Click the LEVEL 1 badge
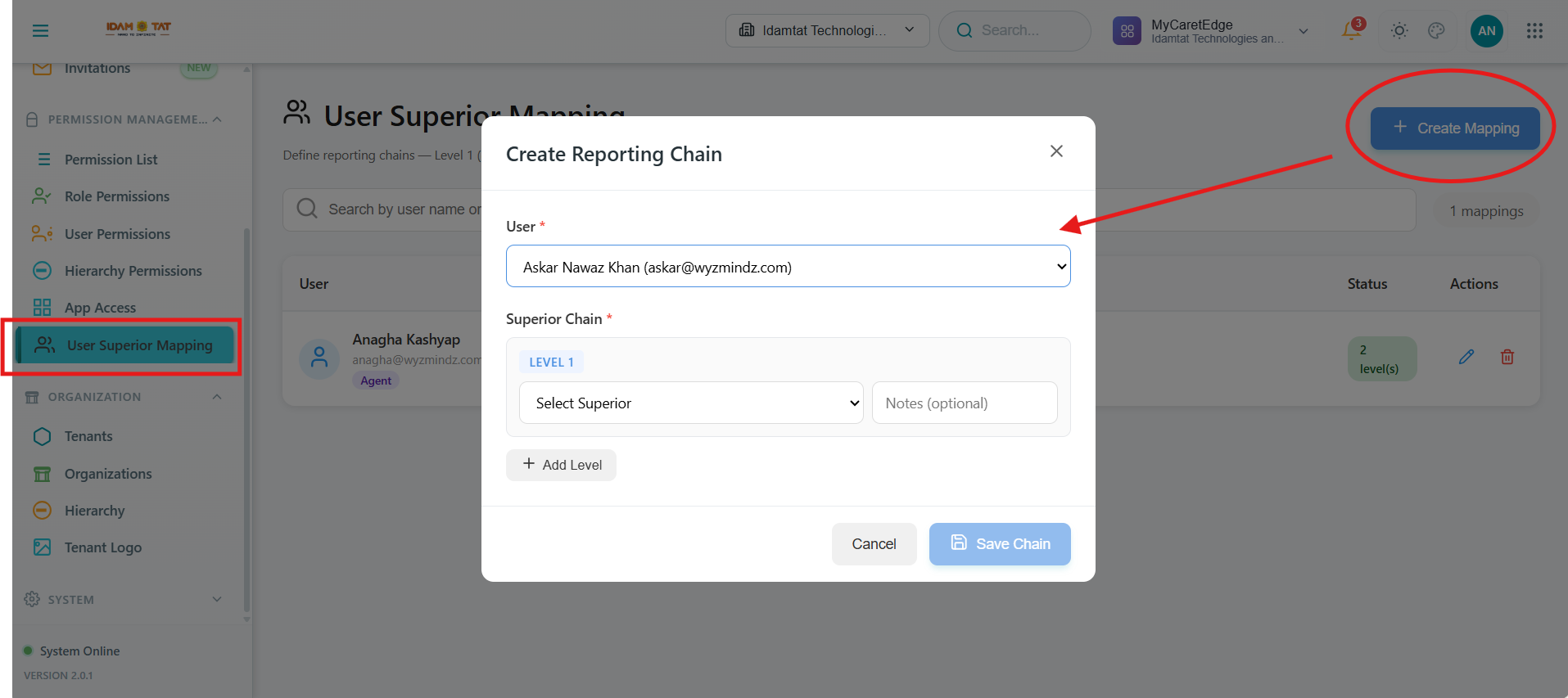The image size is (1568, 698). click(551, 362)
